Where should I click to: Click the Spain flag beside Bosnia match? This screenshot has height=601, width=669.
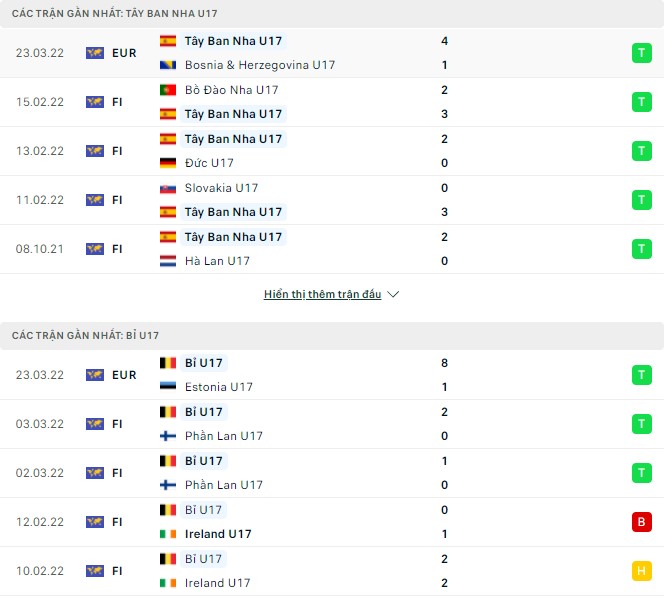pos(168,41)
